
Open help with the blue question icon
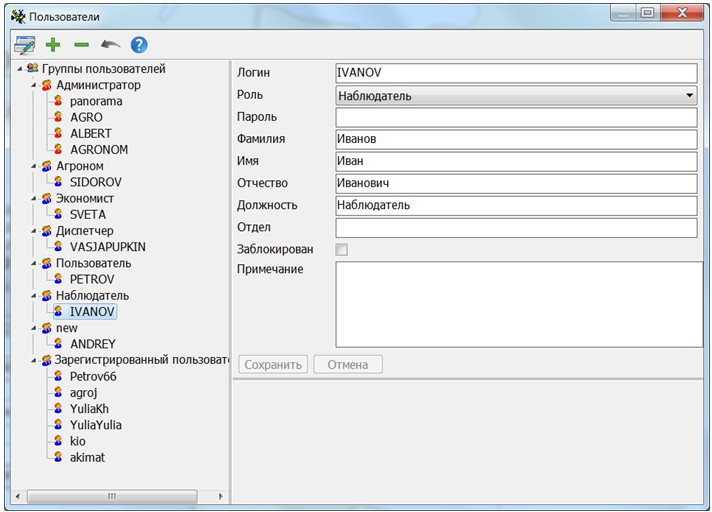(x=139, y=45)
